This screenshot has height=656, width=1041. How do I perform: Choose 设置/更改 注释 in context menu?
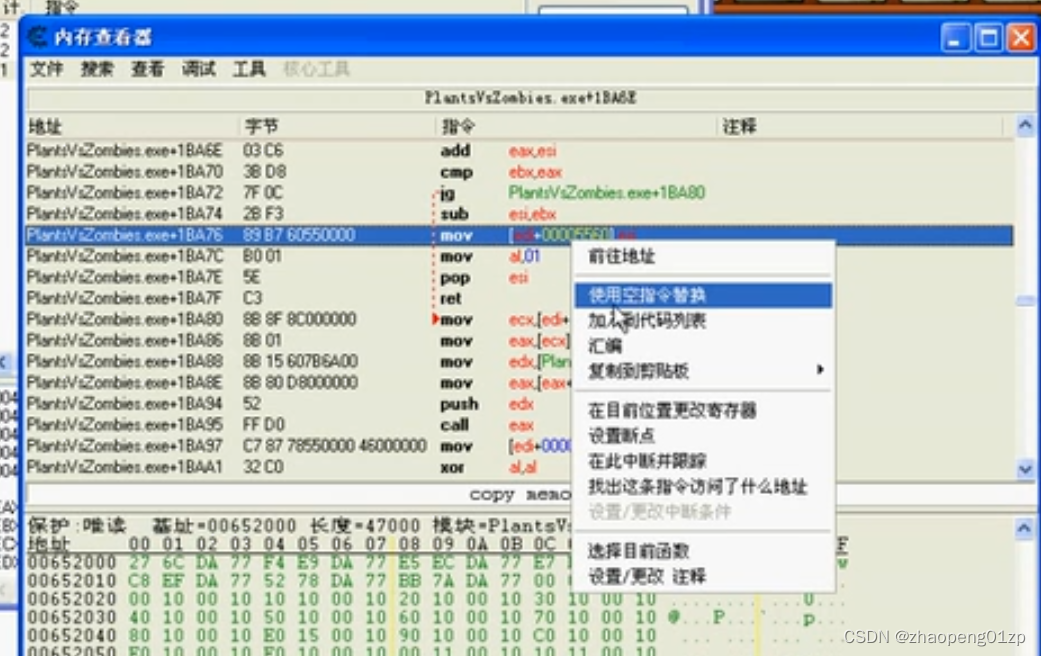pos(703,576)
